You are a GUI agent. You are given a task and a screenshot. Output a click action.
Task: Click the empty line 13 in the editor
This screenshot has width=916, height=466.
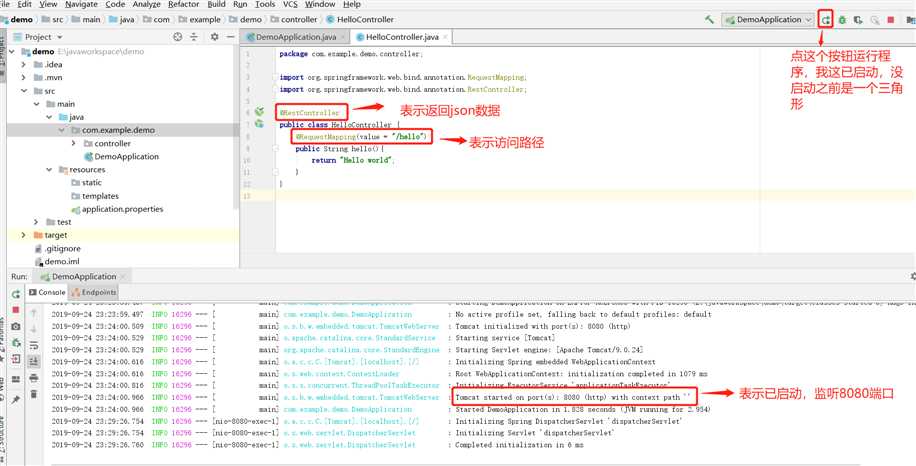pos(595,196)
